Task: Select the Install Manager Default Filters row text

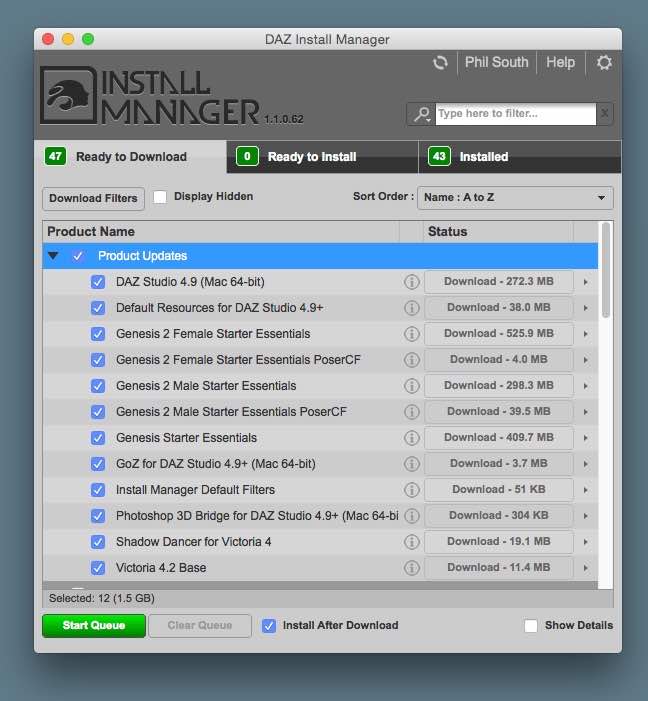Action: pyautogui.click(x=195, y=490)
